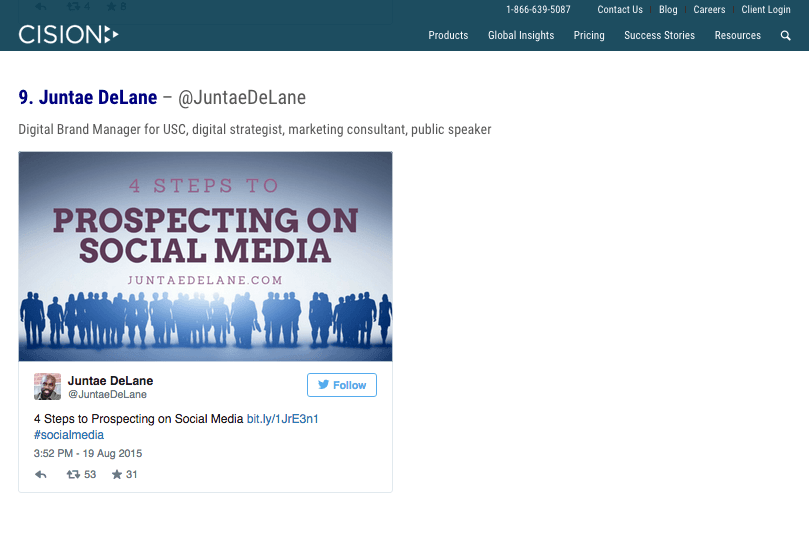The height and width of the screenshot is (543, 809).
Task: Retweet the tweet with 53 retweets
Action: [81, 474]
